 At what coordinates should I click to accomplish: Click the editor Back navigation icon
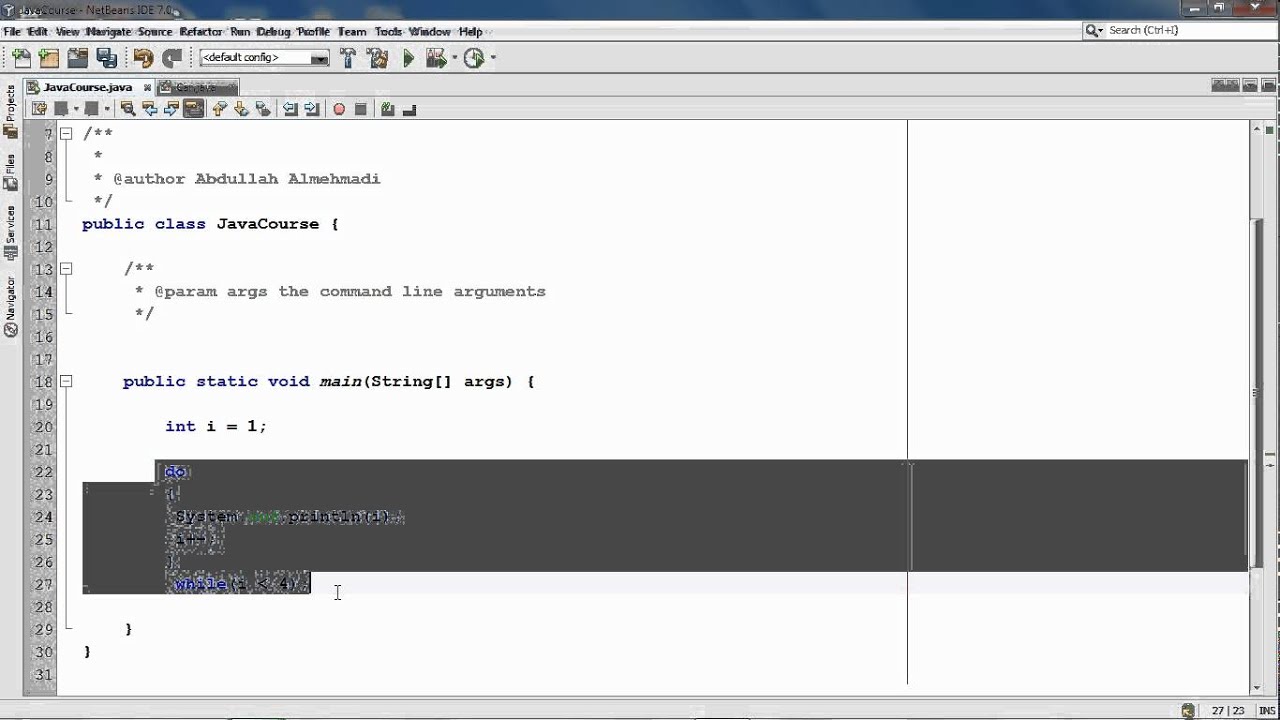(61, 108)
